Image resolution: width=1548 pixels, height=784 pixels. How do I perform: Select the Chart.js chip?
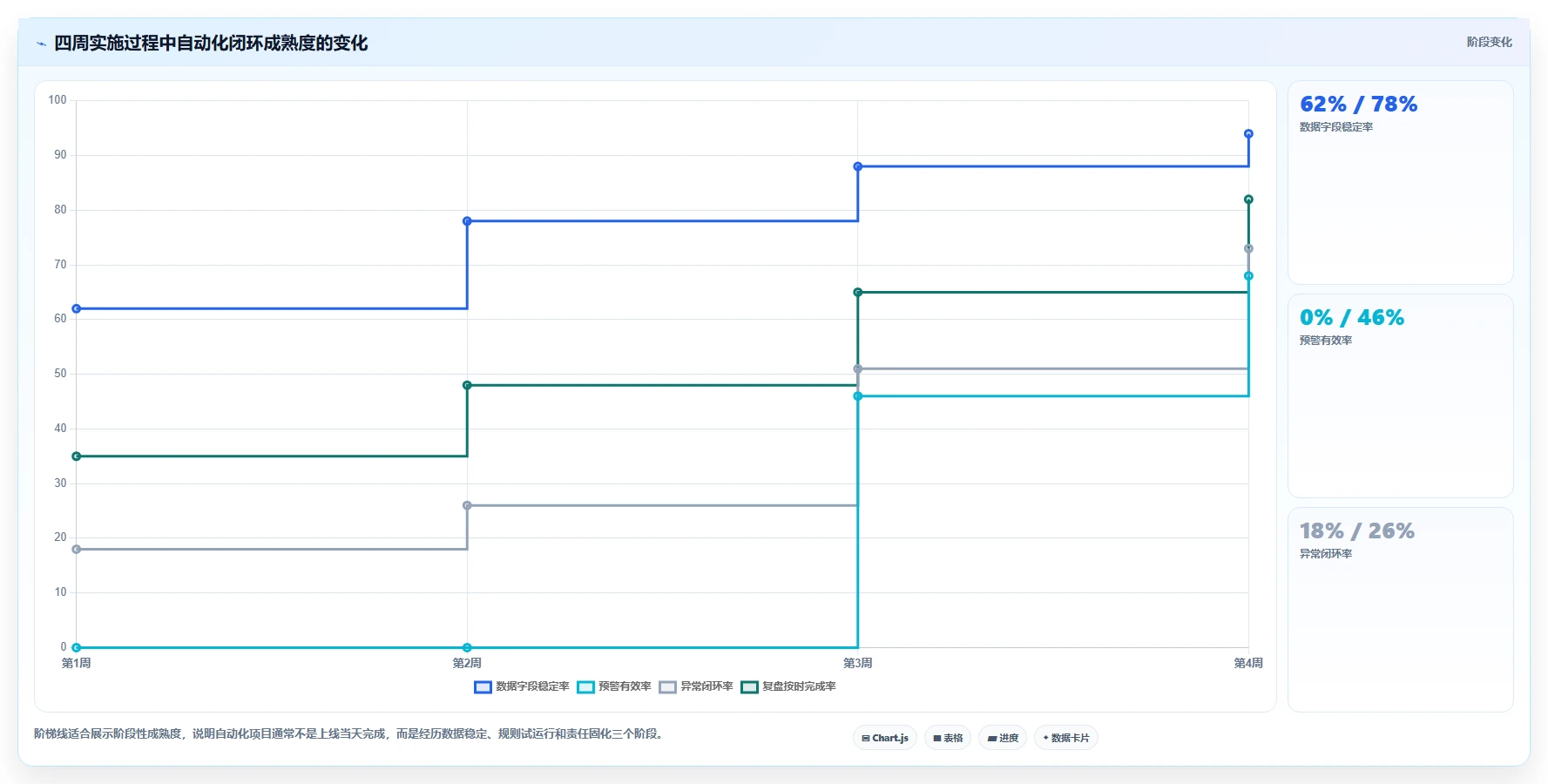pyautogui.click(x=885, y=738)
